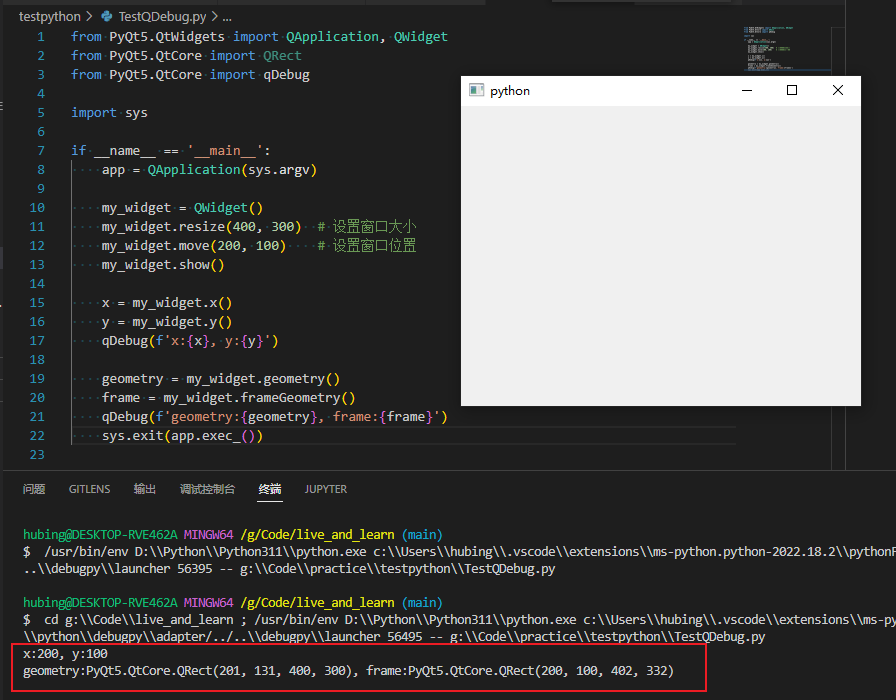
Task: Click the launcher 56495 terminal command line
Action: point(394,637)
